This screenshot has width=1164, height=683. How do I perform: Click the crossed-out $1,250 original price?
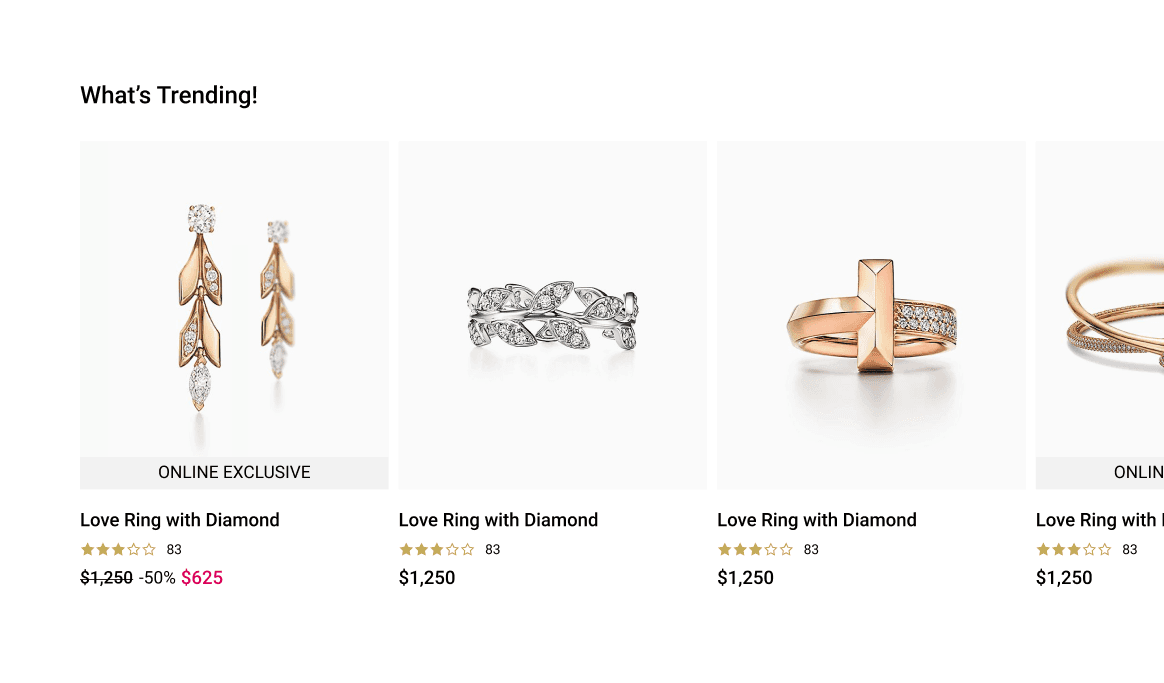[x=106, y=578]
